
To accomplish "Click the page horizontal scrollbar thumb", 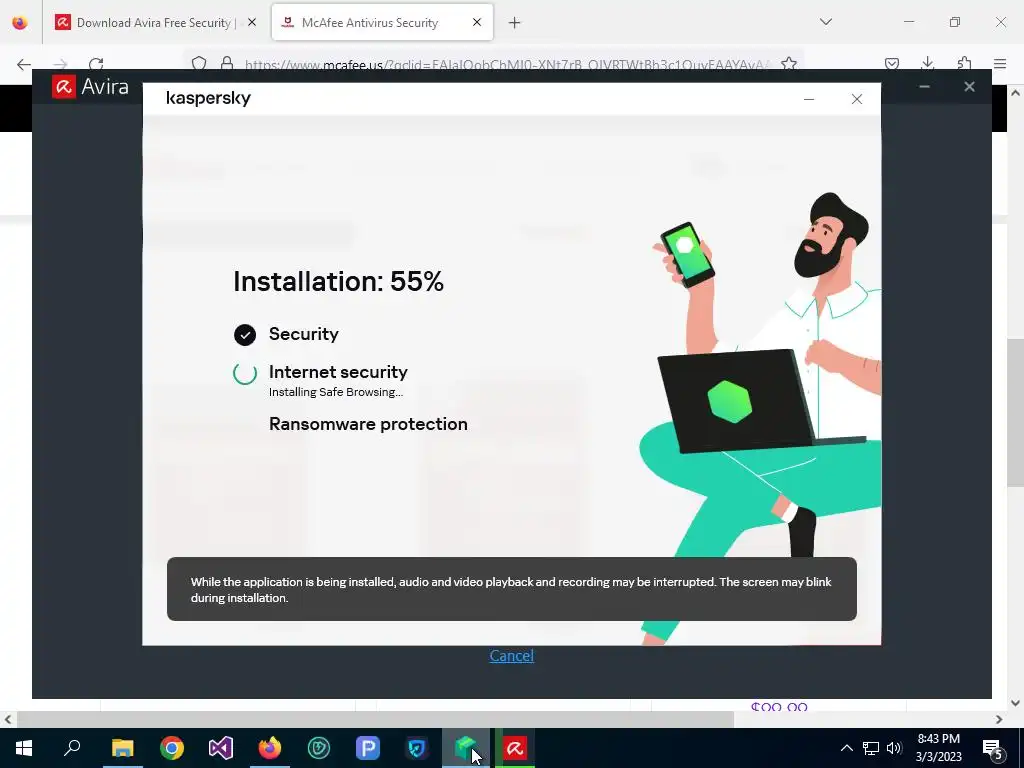I will pyautogui.click(x=376, y=720).
